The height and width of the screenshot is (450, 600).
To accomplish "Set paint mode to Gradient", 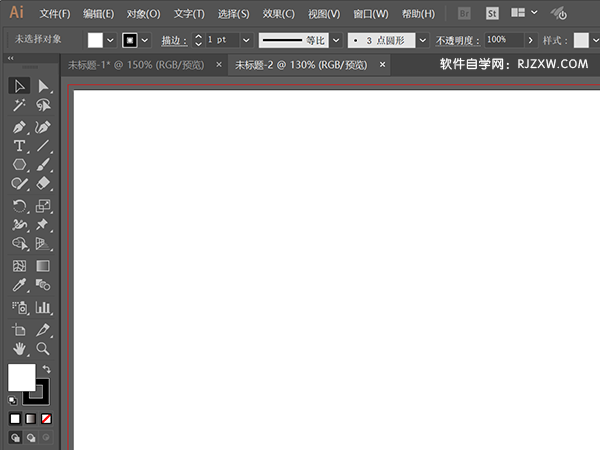I will click(x=31, y=419).
